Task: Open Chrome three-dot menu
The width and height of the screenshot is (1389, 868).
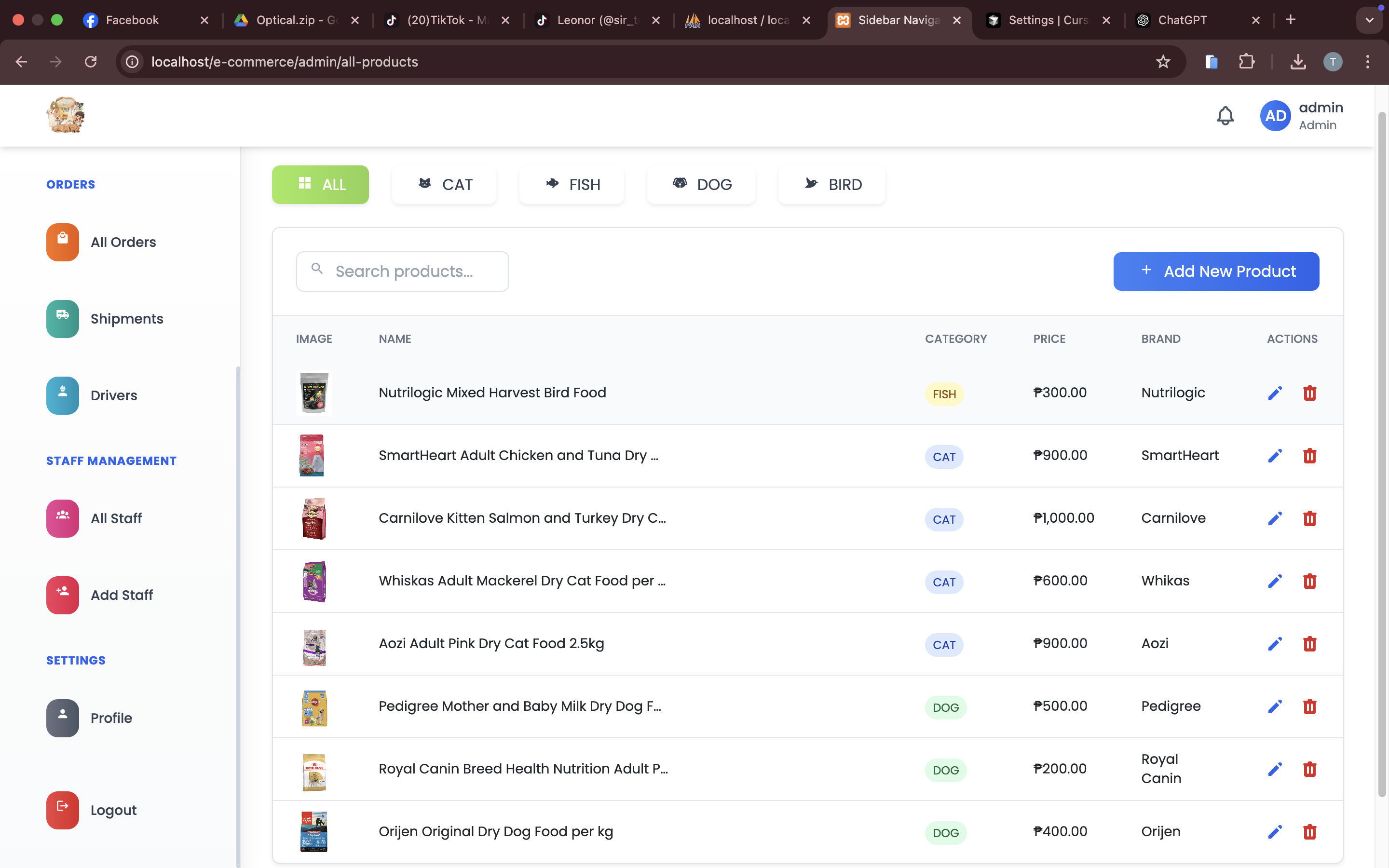Action: [1368, 61]
